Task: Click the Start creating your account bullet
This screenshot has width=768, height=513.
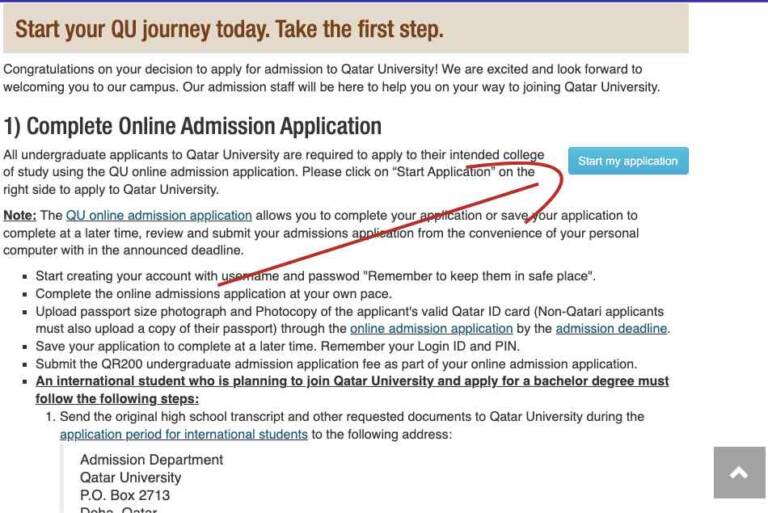Action: click(x=315, y=276)
